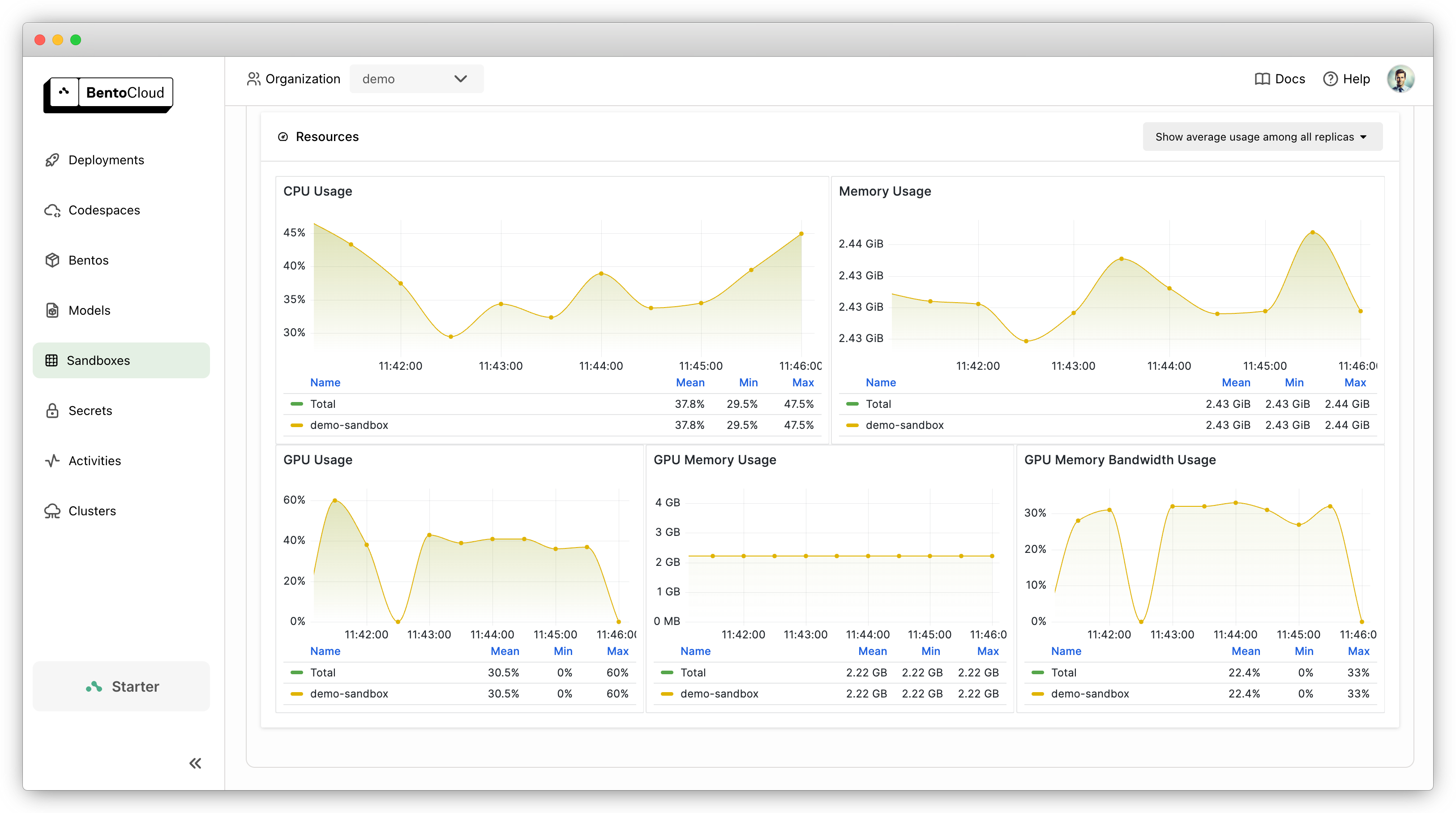Click the GPU Memory Bandwidth Usage title
The height and width of the screenshot is (813, 1456).
[1120, 460]
